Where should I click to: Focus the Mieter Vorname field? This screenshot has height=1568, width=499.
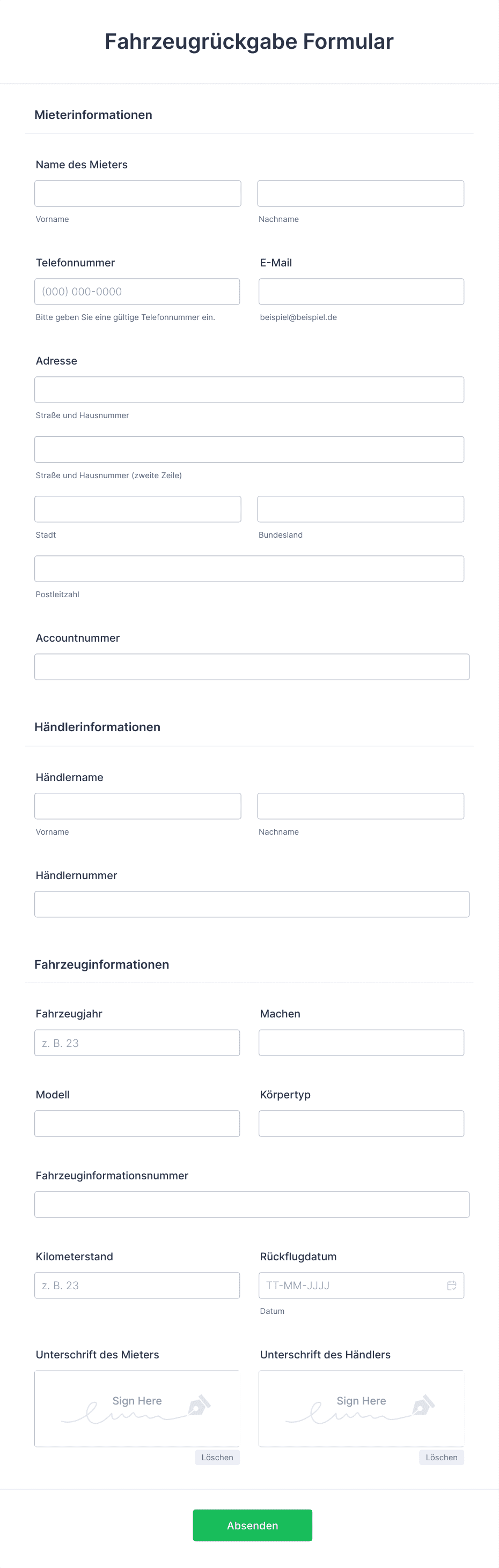(138, 193)
